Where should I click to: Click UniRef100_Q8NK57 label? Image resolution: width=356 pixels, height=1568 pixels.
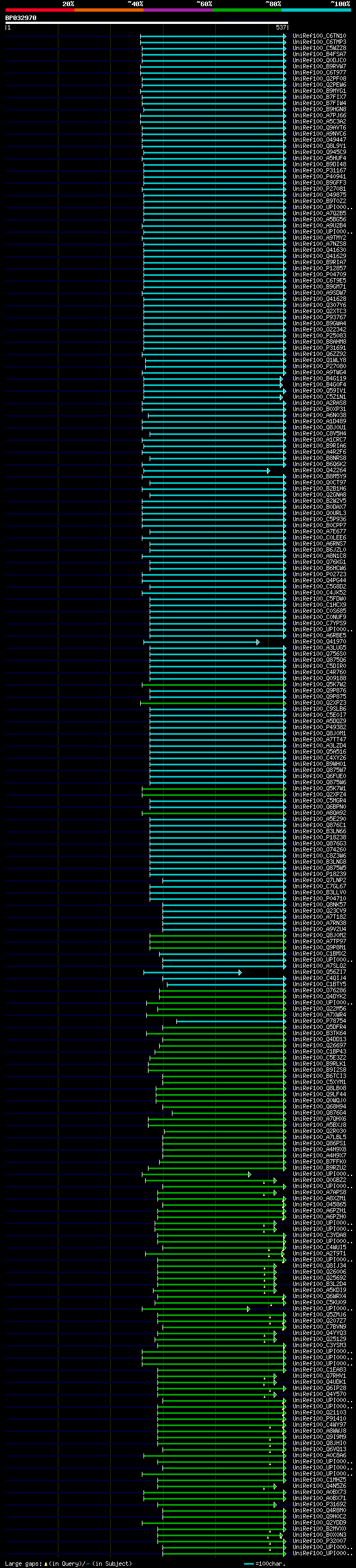[x=319, y=904]
